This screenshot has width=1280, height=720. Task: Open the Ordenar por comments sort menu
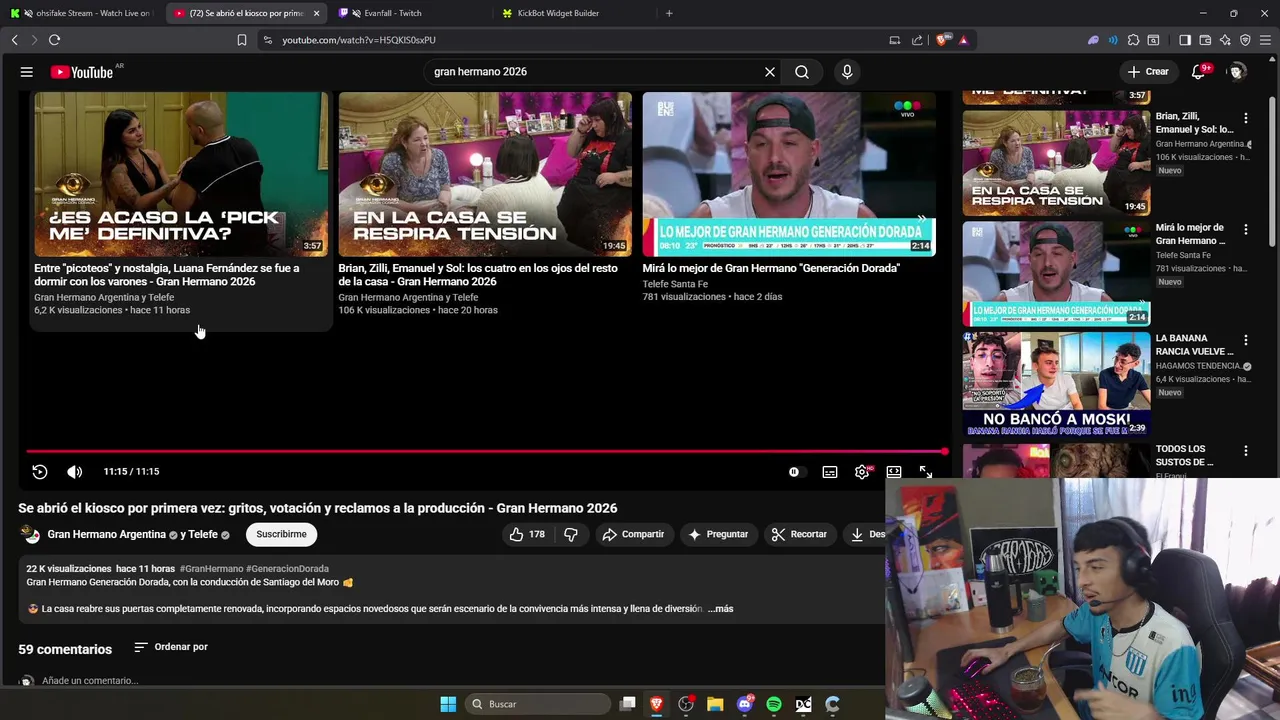(171, 647)
